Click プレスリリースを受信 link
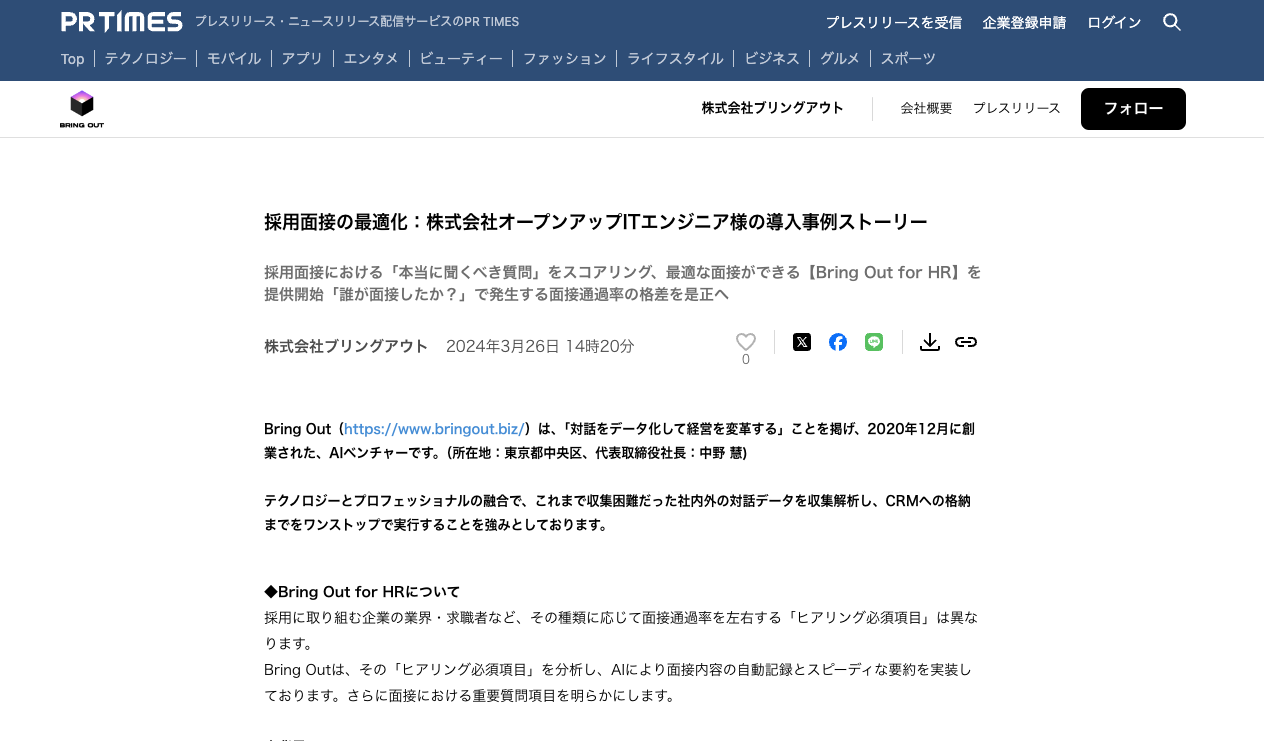 [894, 22]
